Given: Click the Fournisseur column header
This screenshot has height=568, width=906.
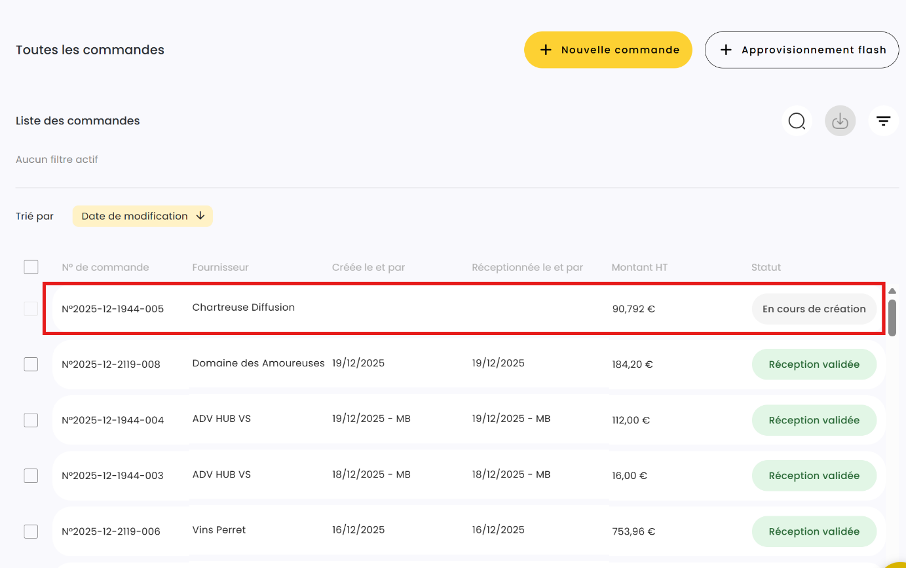Looking at the screenshot, I should pos(220,267).
